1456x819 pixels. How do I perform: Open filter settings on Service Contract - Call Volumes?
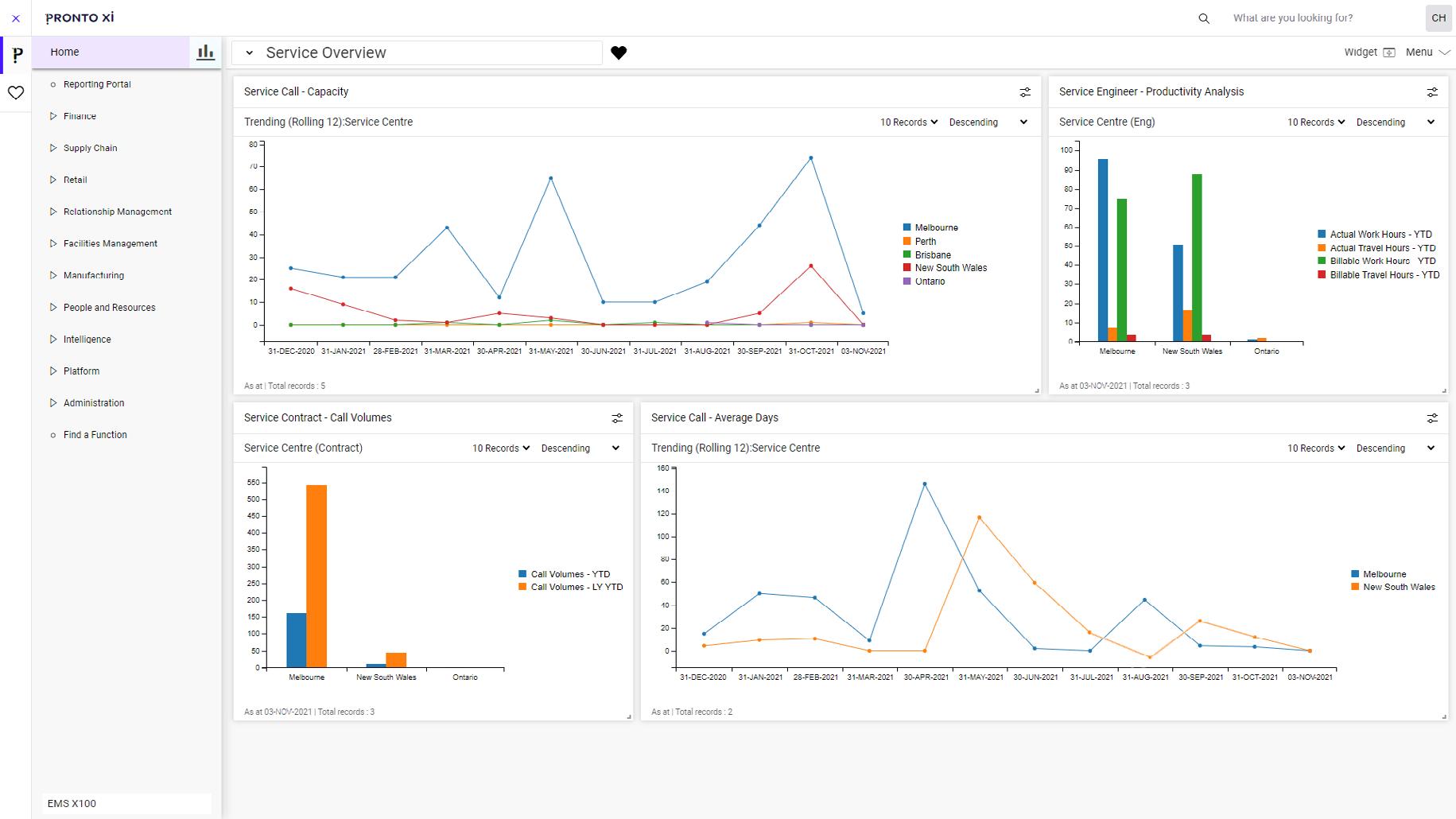(618, 417)
